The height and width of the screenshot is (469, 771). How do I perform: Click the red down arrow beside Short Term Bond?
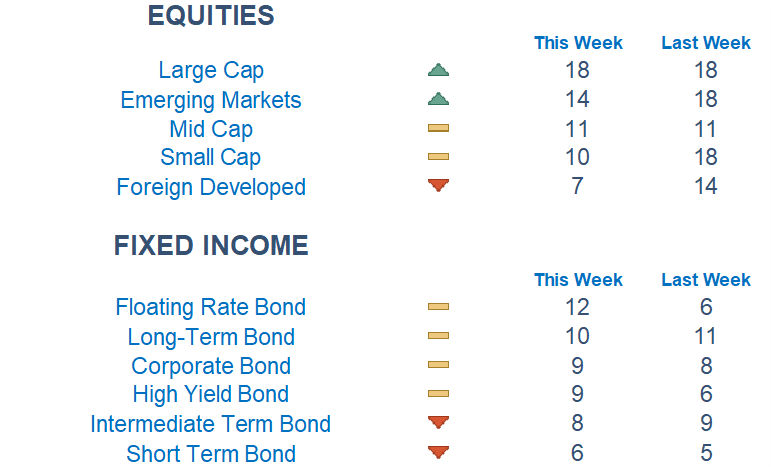coord(438,453)
